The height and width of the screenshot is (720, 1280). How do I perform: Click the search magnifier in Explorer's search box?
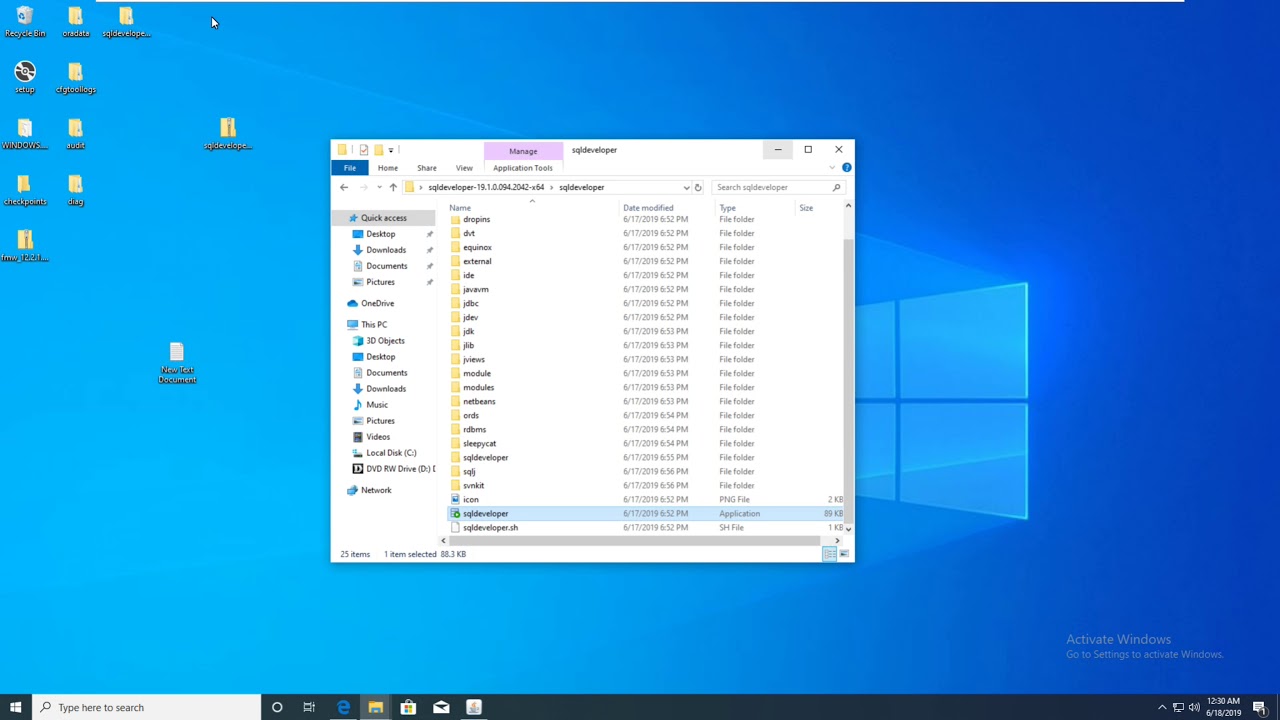click(836, 187)
